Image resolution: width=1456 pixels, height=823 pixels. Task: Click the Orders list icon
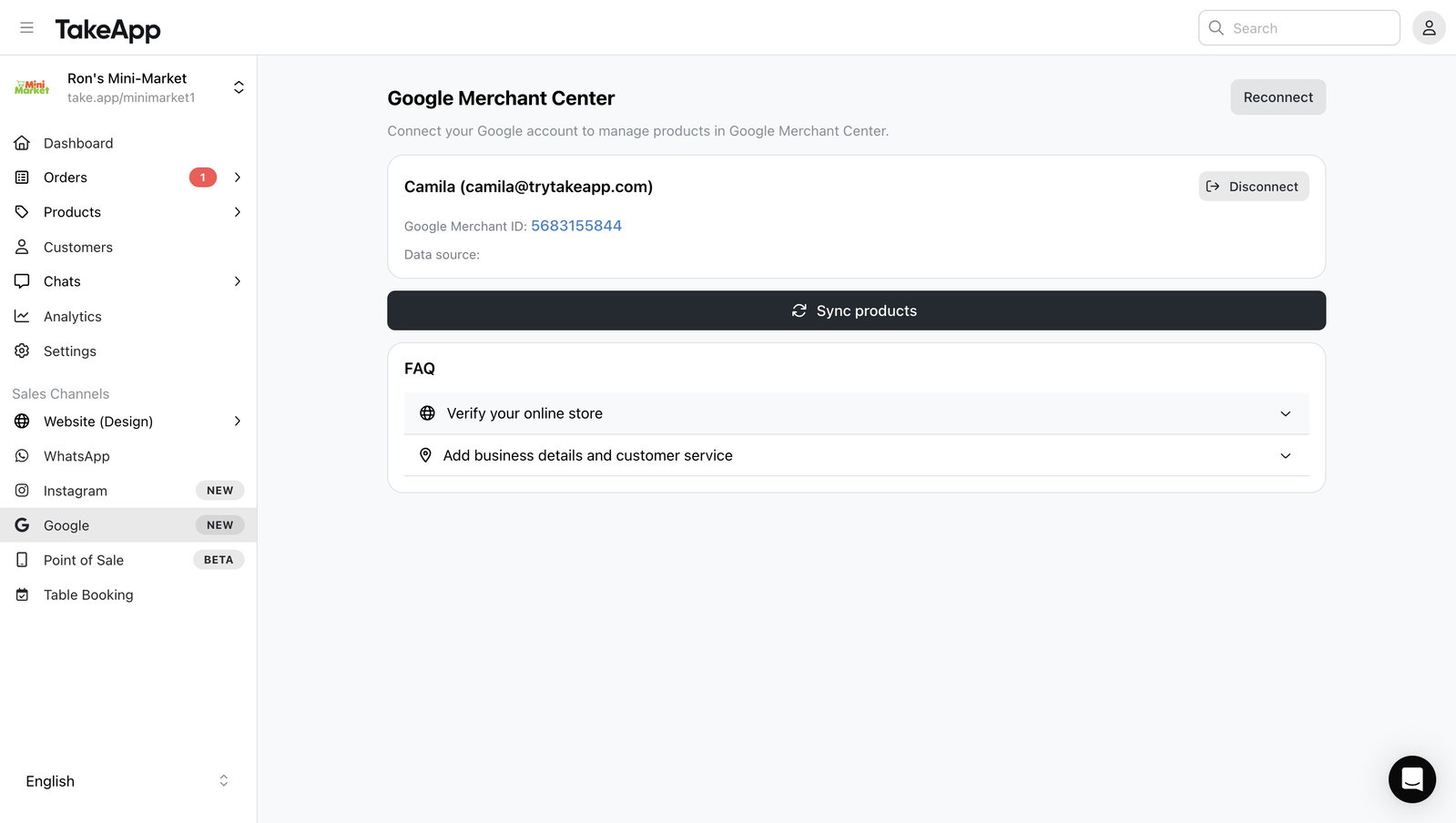(x=22, y=178)
